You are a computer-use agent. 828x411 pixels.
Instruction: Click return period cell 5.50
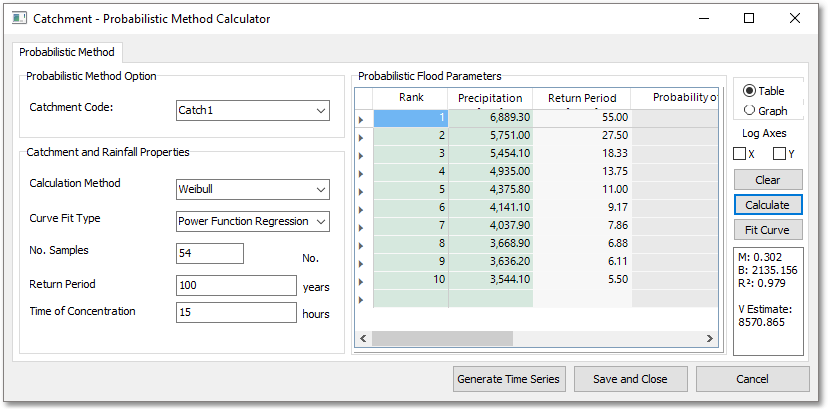click(x=582, y=279)
